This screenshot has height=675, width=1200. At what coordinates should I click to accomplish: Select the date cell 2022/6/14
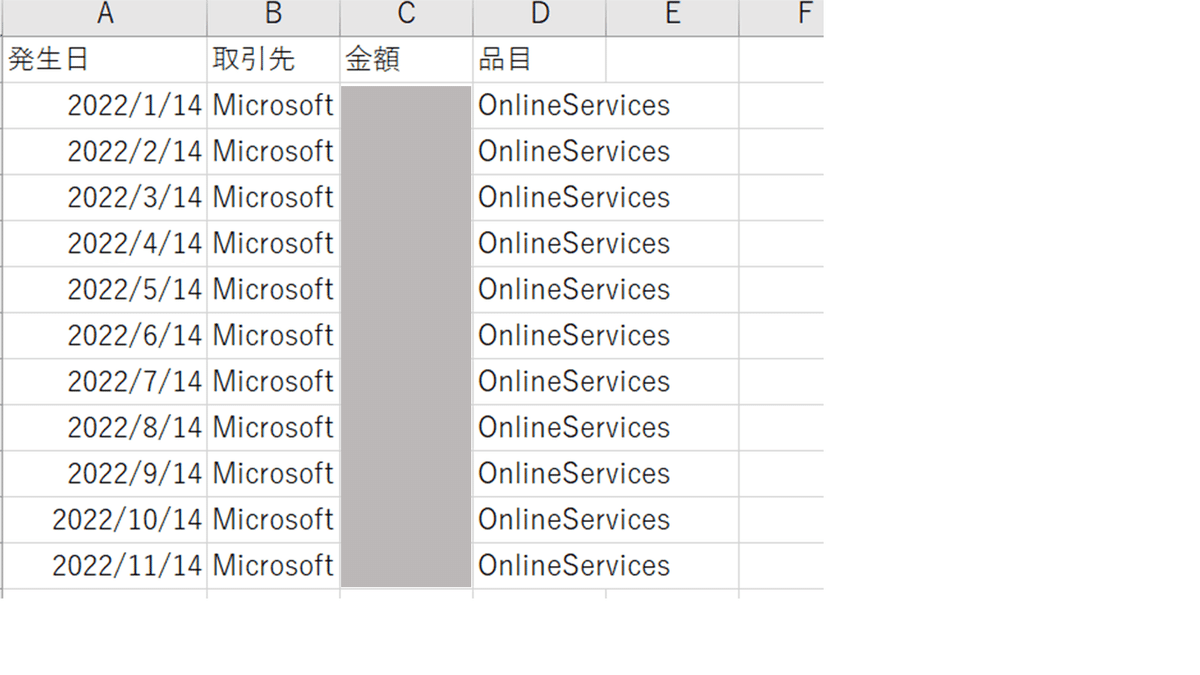tap(104, 336)
